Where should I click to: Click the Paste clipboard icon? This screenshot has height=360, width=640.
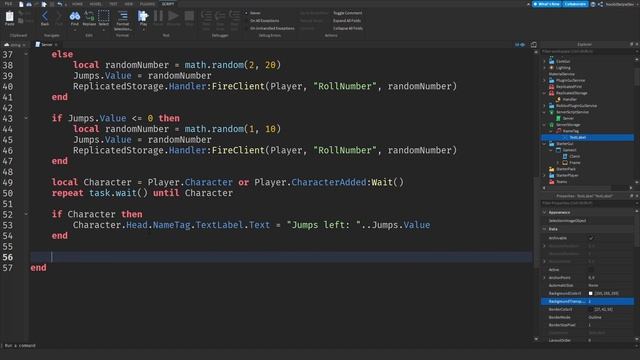[x=9, y=17]
